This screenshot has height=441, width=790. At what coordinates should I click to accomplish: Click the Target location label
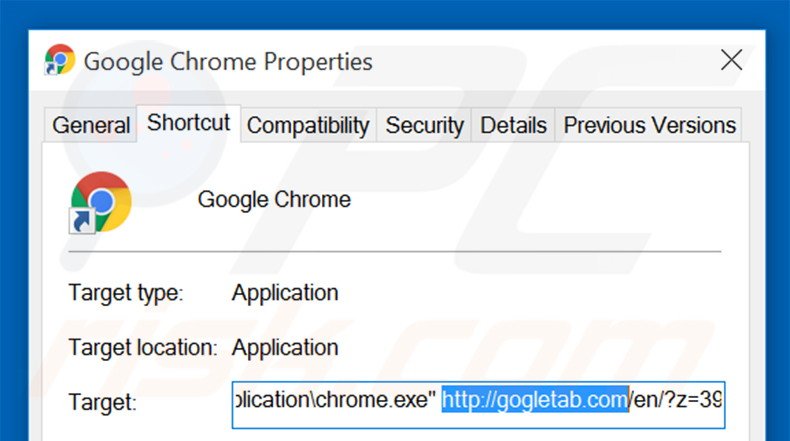tap(142, 348)
